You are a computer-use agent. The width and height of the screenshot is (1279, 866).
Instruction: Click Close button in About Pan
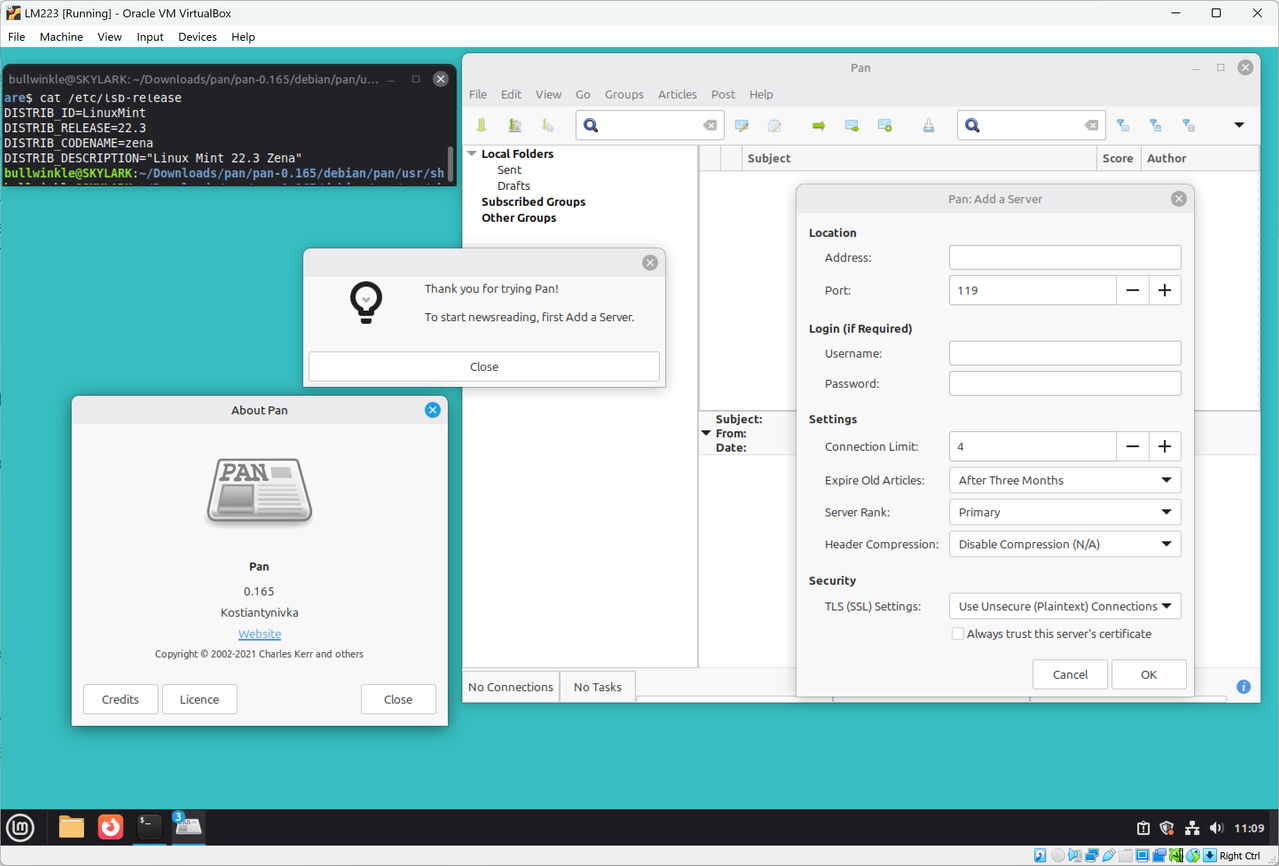[x=398, y=699]
